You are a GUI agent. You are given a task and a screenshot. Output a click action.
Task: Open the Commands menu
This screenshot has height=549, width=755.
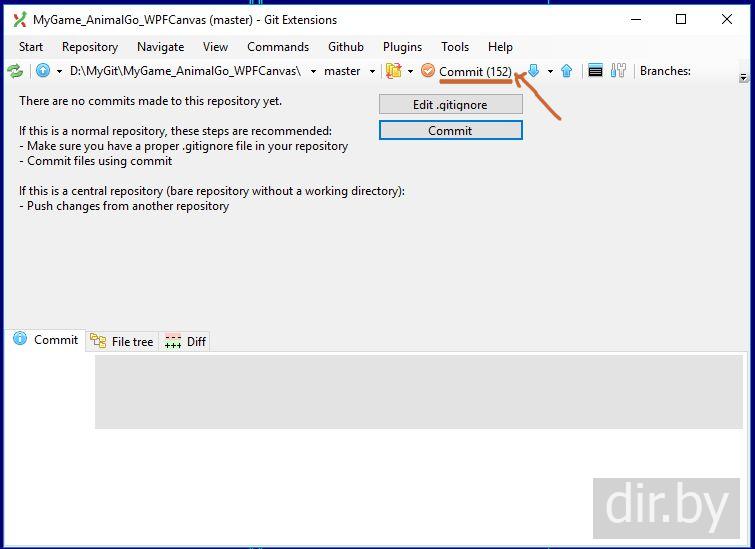[278, 47]
